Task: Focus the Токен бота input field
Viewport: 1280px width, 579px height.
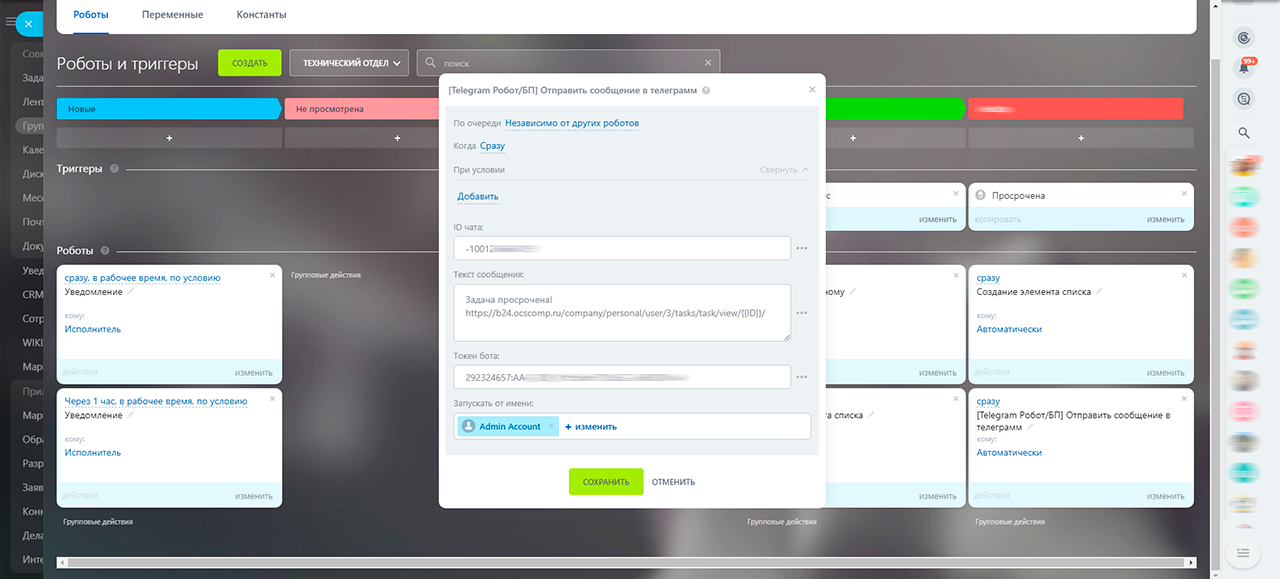Action: [622, 377]
